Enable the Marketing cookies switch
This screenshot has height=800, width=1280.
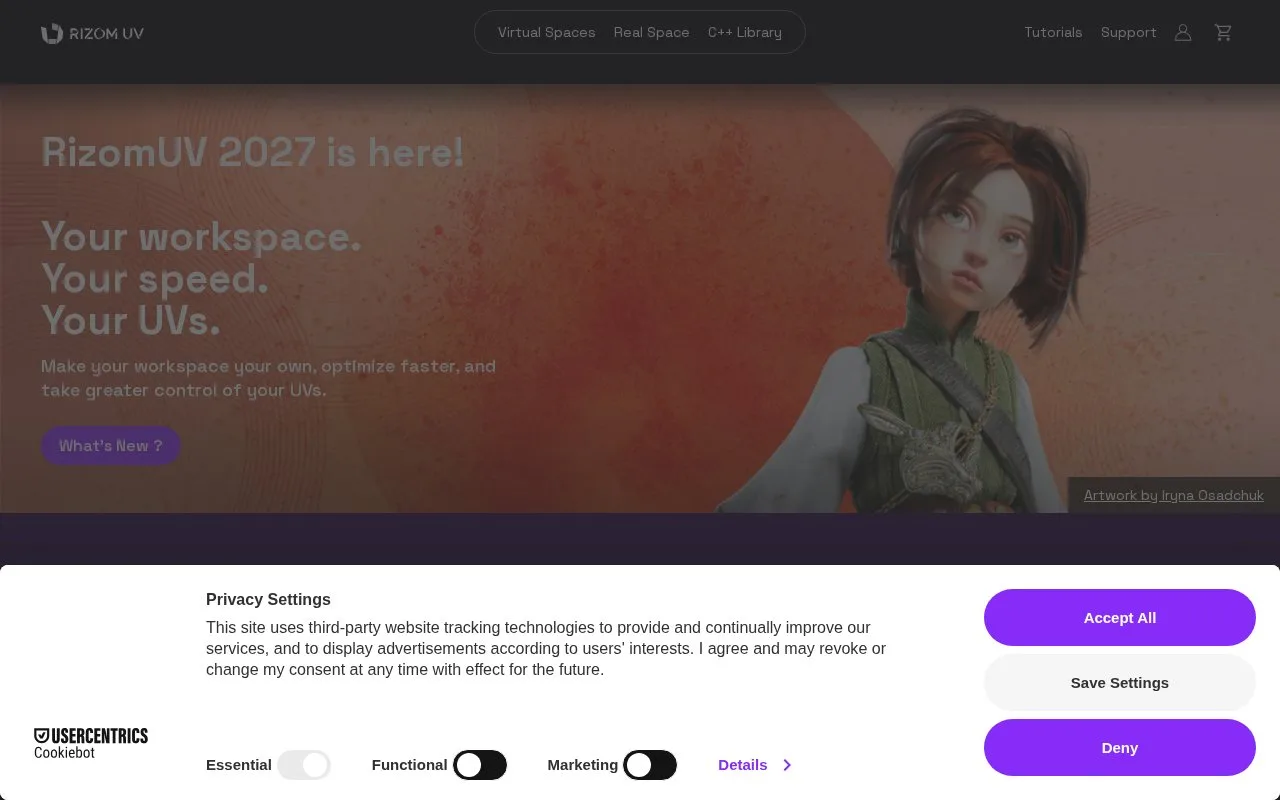click(x=650, y=765)
